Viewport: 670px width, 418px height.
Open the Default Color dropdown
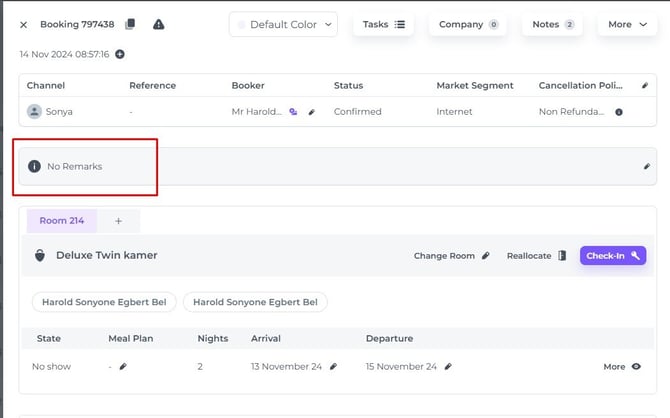point(283,24)
